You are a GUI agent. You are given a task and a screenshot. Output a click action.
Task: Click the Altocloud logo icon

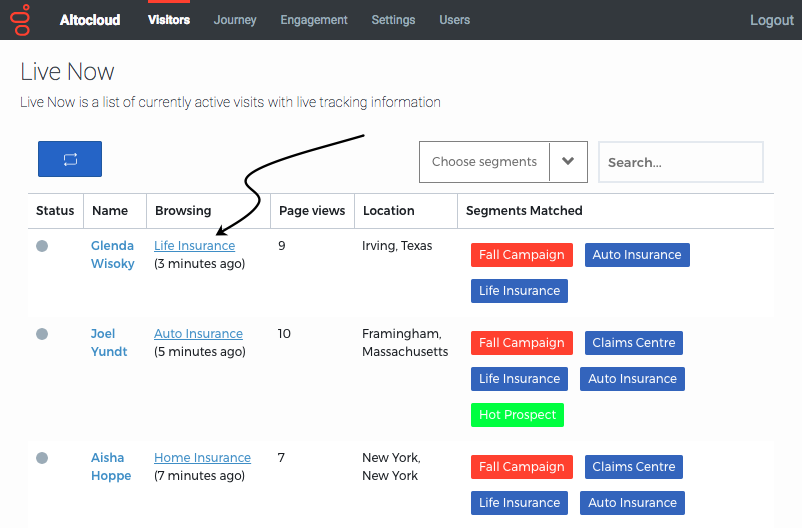click(21, 20)
